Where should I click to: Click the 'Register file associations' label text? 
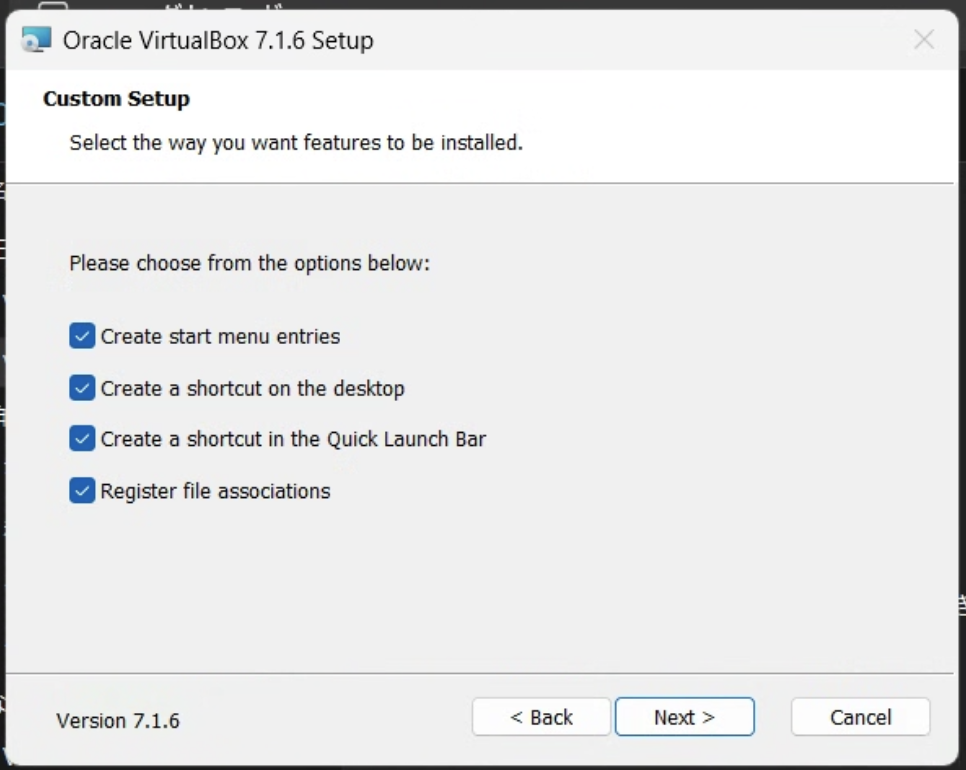coord(216,492)
